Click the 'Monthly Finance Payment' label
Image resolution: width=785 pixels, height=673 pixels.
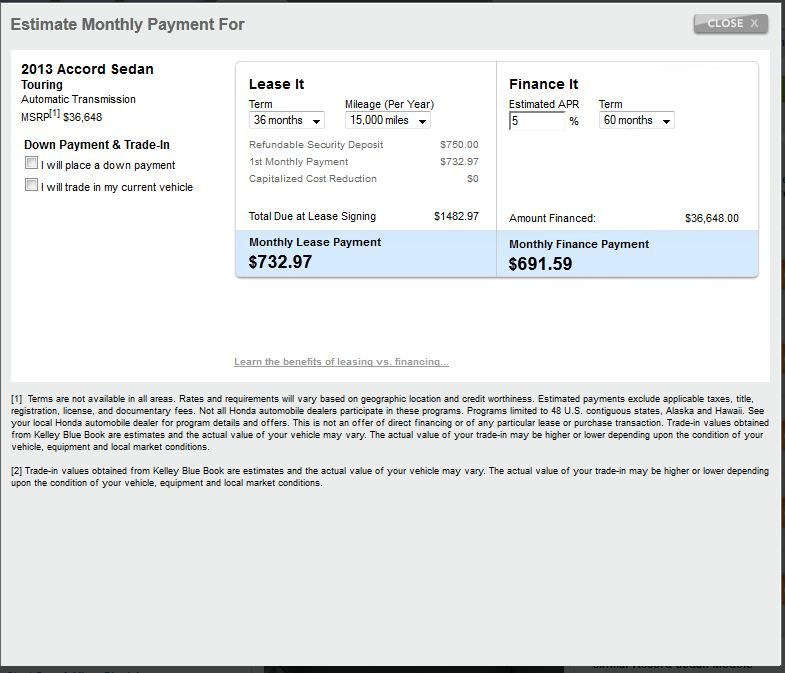[579, 244]
